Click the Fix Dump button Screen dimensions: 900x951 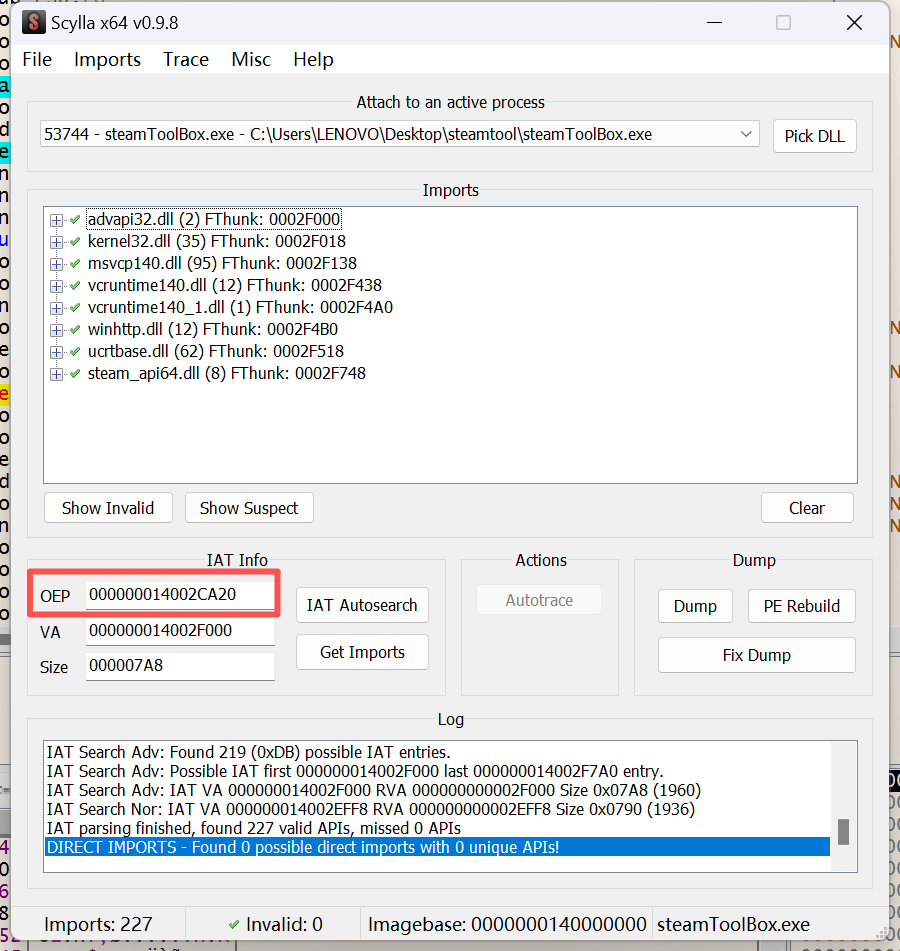click(756, 655)
